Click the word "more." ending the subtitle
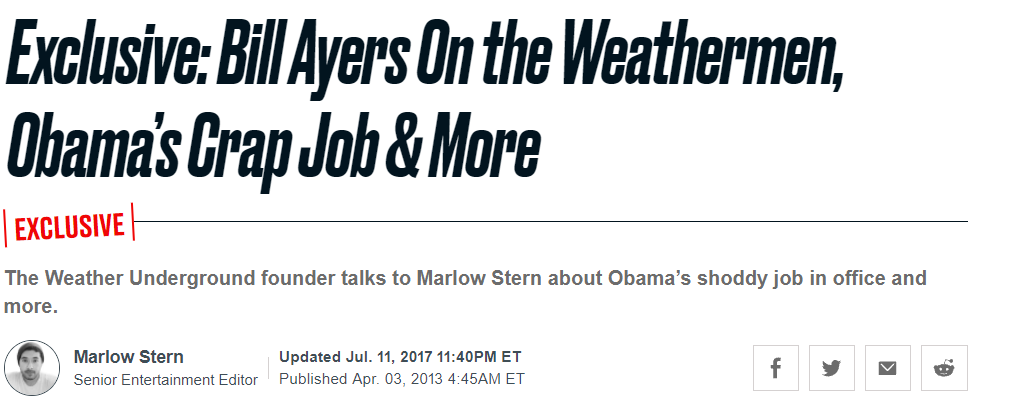This screenshot has width=1028, height=406. [x=31, y=305]
